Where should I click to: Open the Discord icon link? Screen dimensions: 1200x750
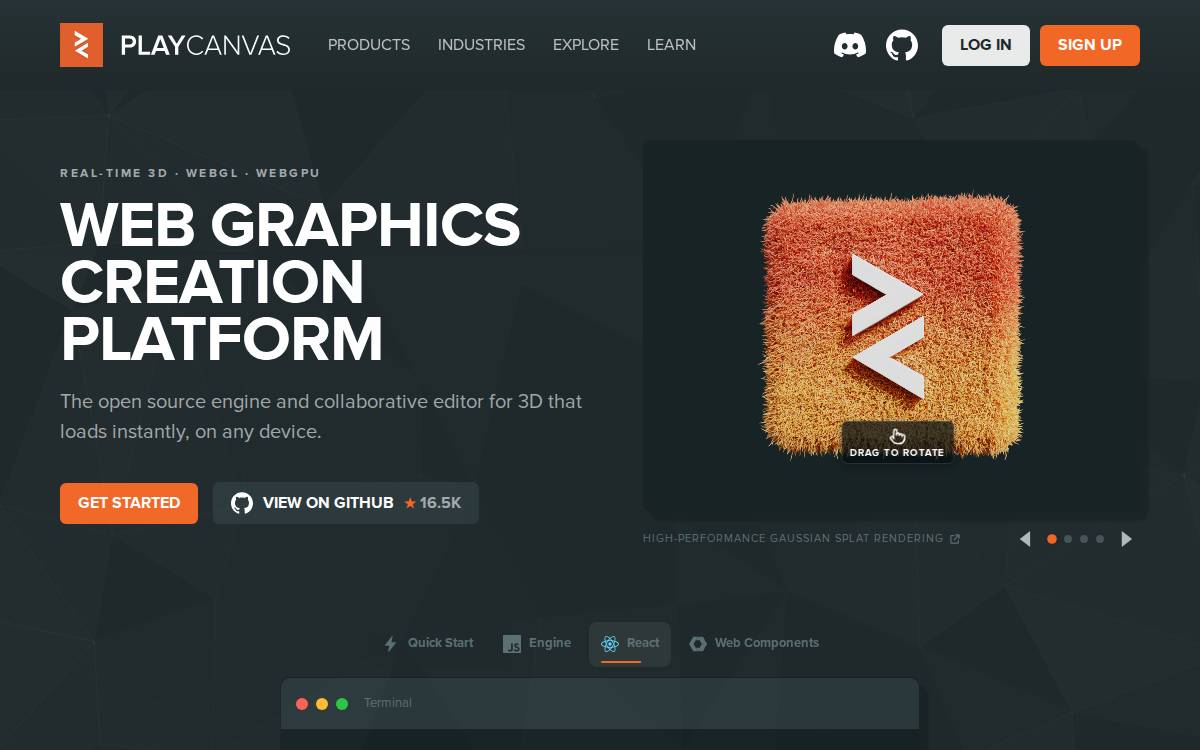[850, 45]
